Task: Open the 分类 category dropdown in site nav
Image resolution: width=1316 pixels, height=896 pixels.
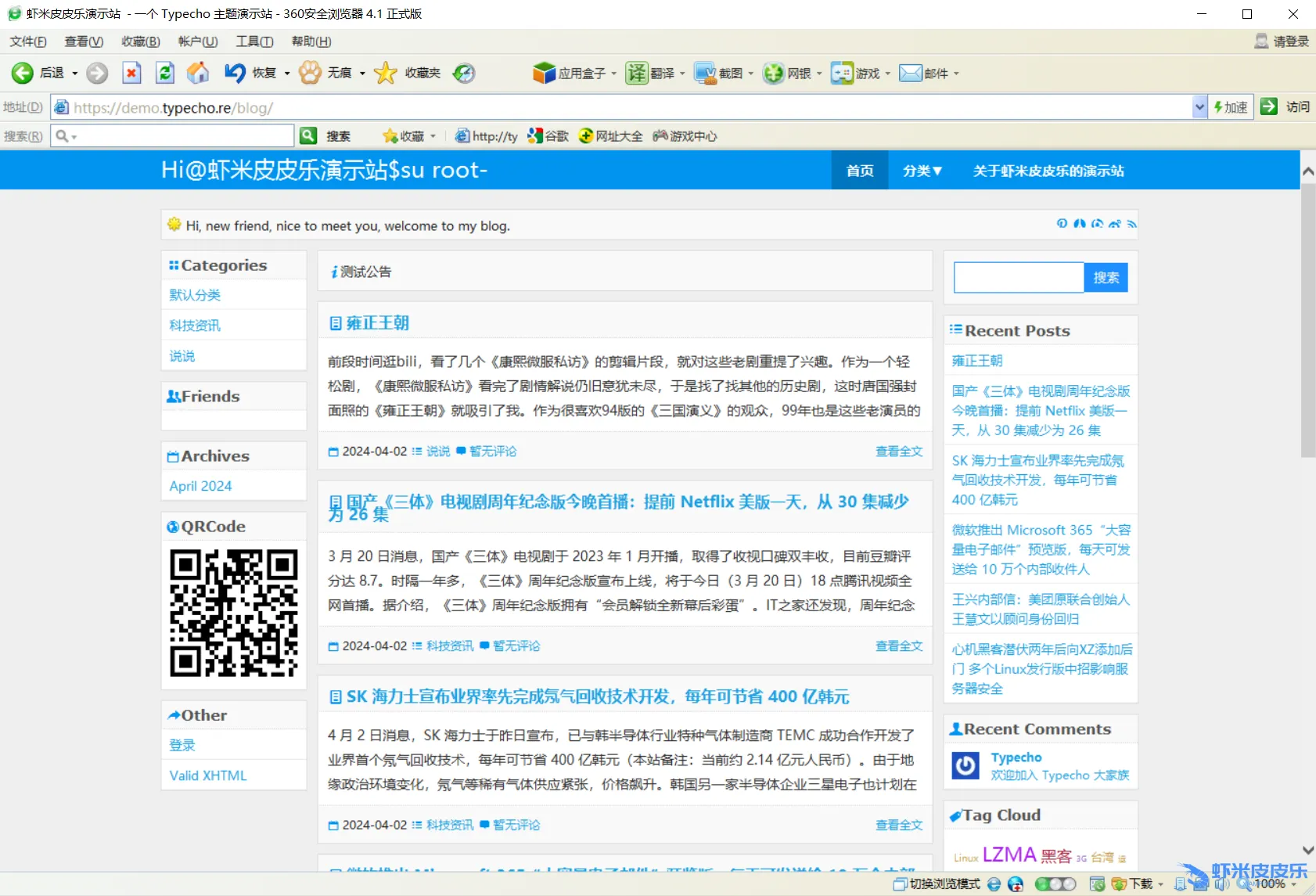Action: (922, 171)
